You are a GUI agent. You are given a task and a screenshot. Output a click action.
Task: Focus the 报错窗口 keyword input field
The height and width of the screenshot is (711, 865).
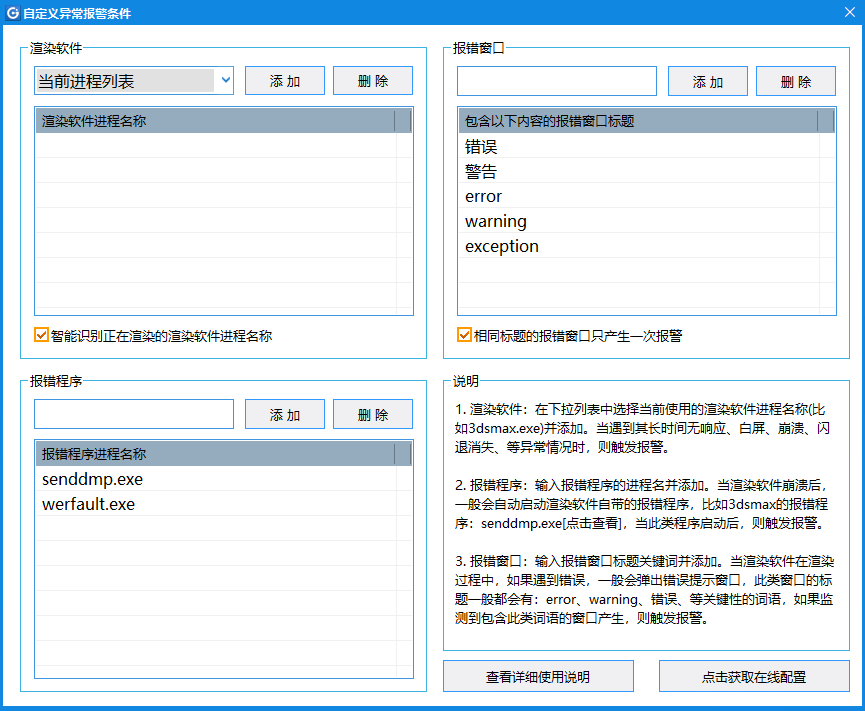557,81
